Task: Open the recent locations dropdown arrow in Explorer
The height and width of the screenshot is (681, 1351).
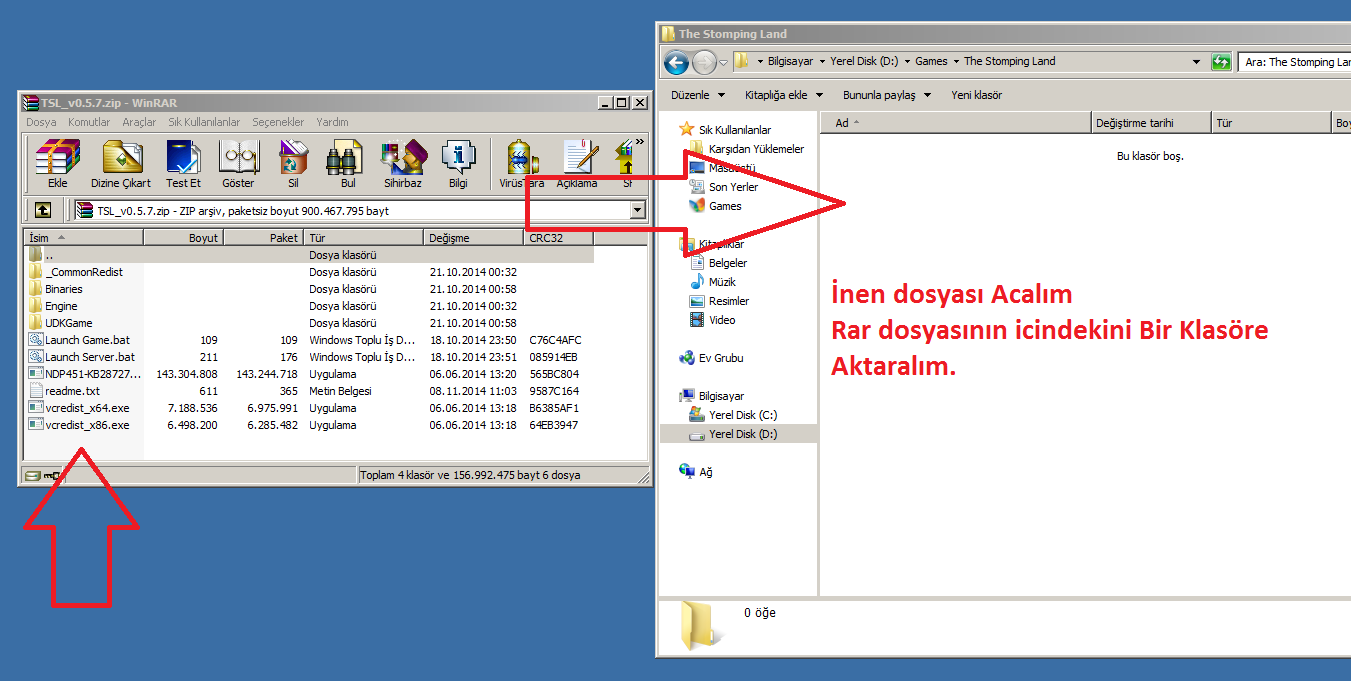Action: coord(723,63)
